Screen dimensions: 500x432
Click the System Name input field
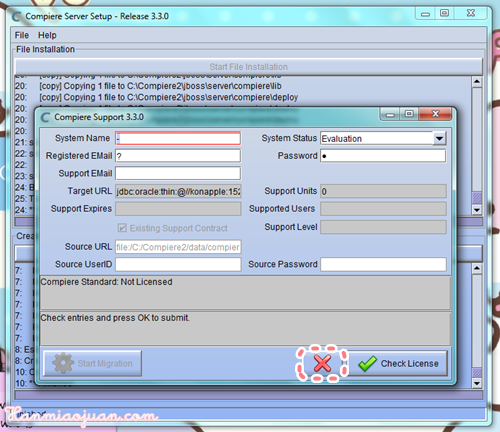pos(178,138)
